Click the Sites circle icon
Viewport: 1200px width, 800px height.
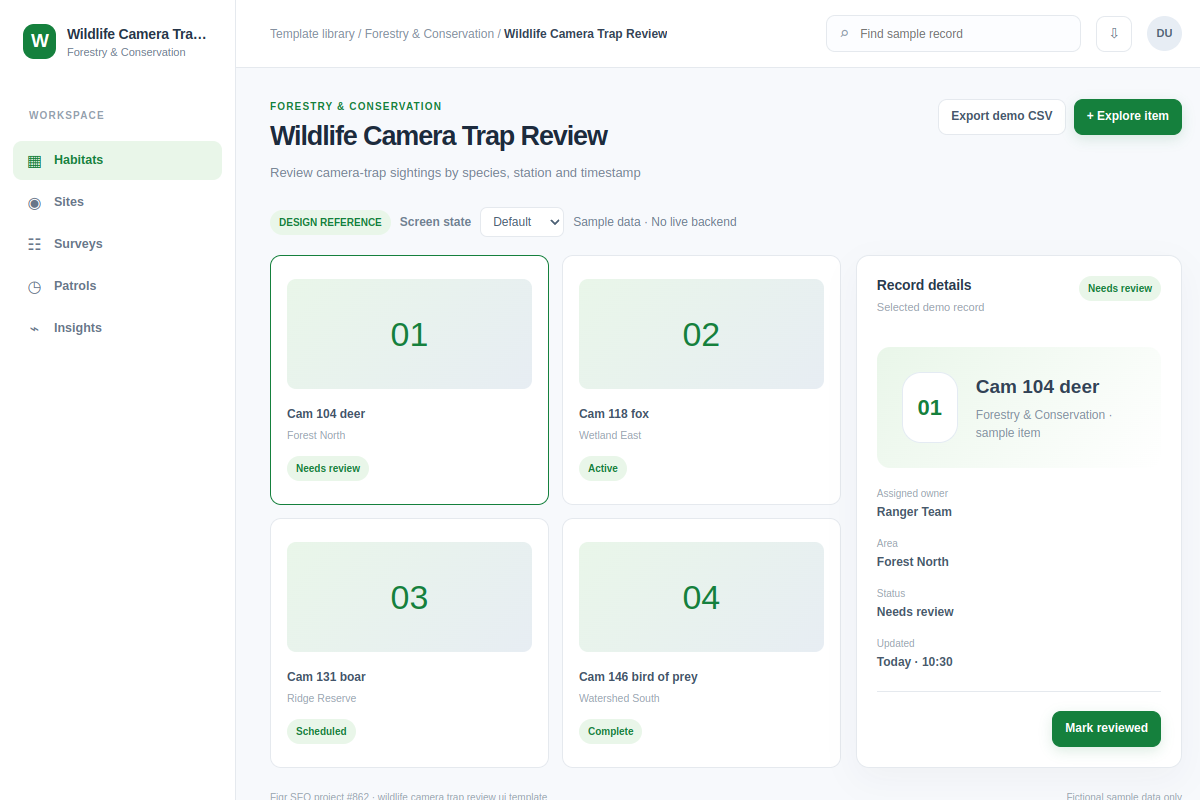click(35, 202)
